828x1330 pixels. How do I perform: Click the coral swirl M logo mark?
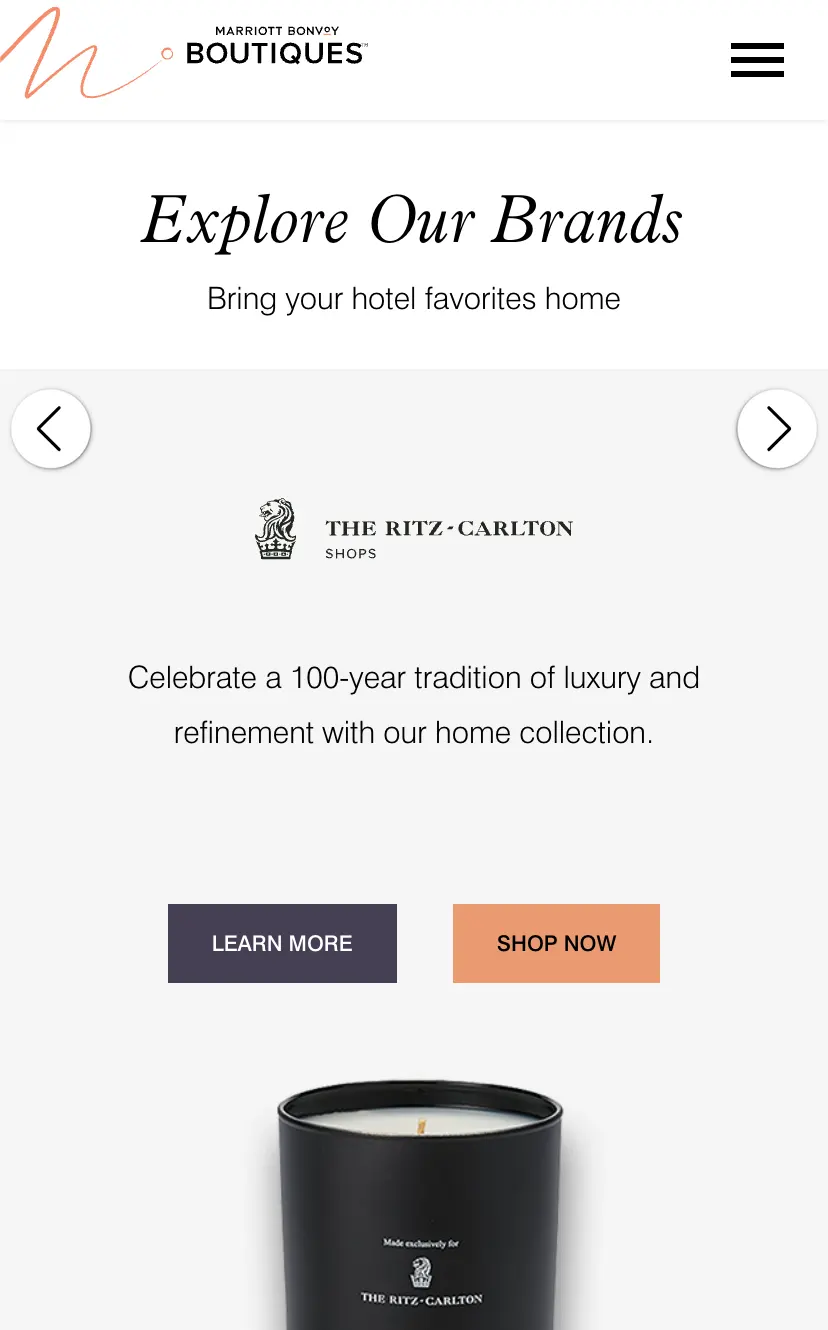point(58,55)
